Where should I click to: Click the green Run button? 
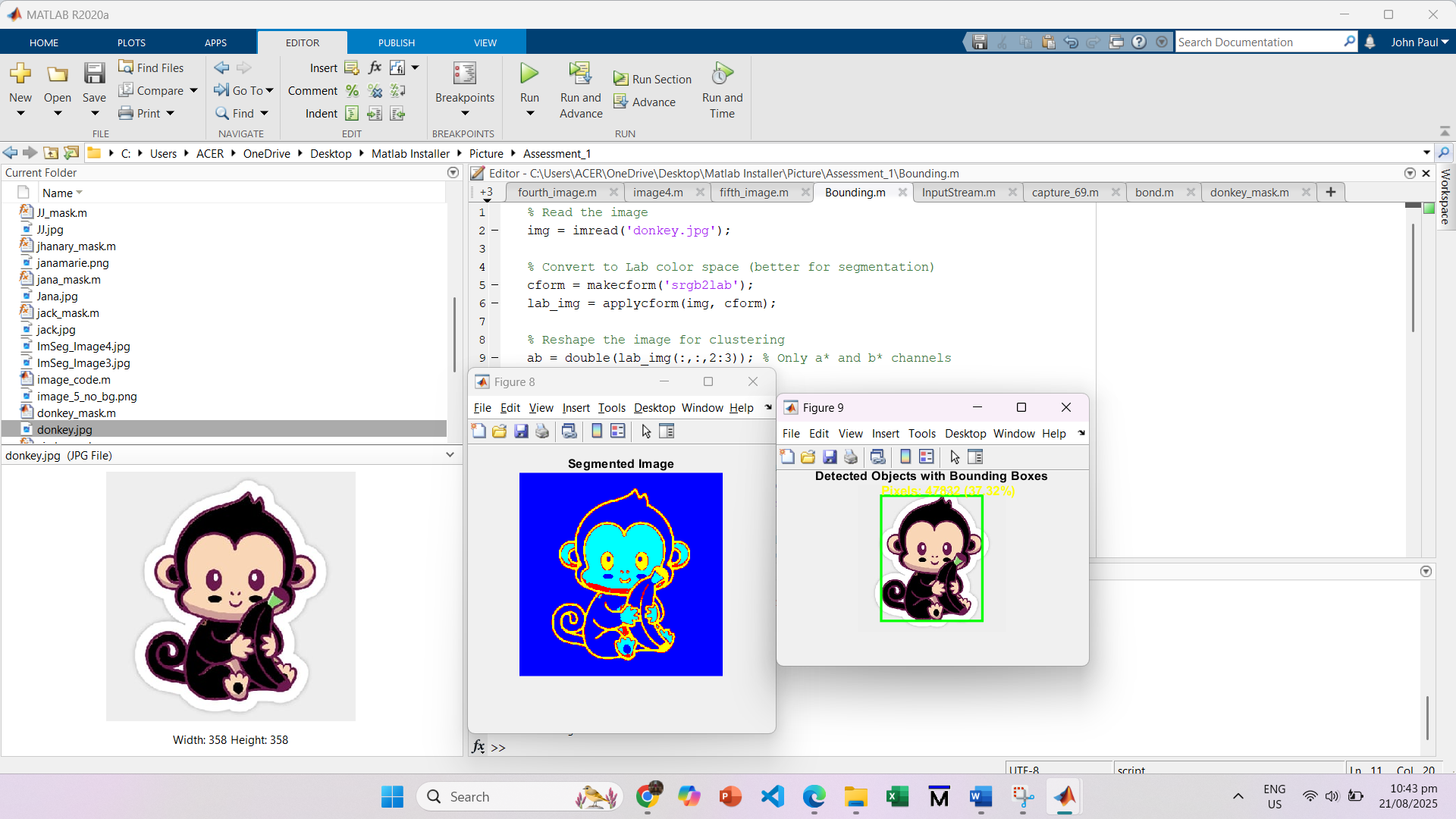tap(529, 74)
